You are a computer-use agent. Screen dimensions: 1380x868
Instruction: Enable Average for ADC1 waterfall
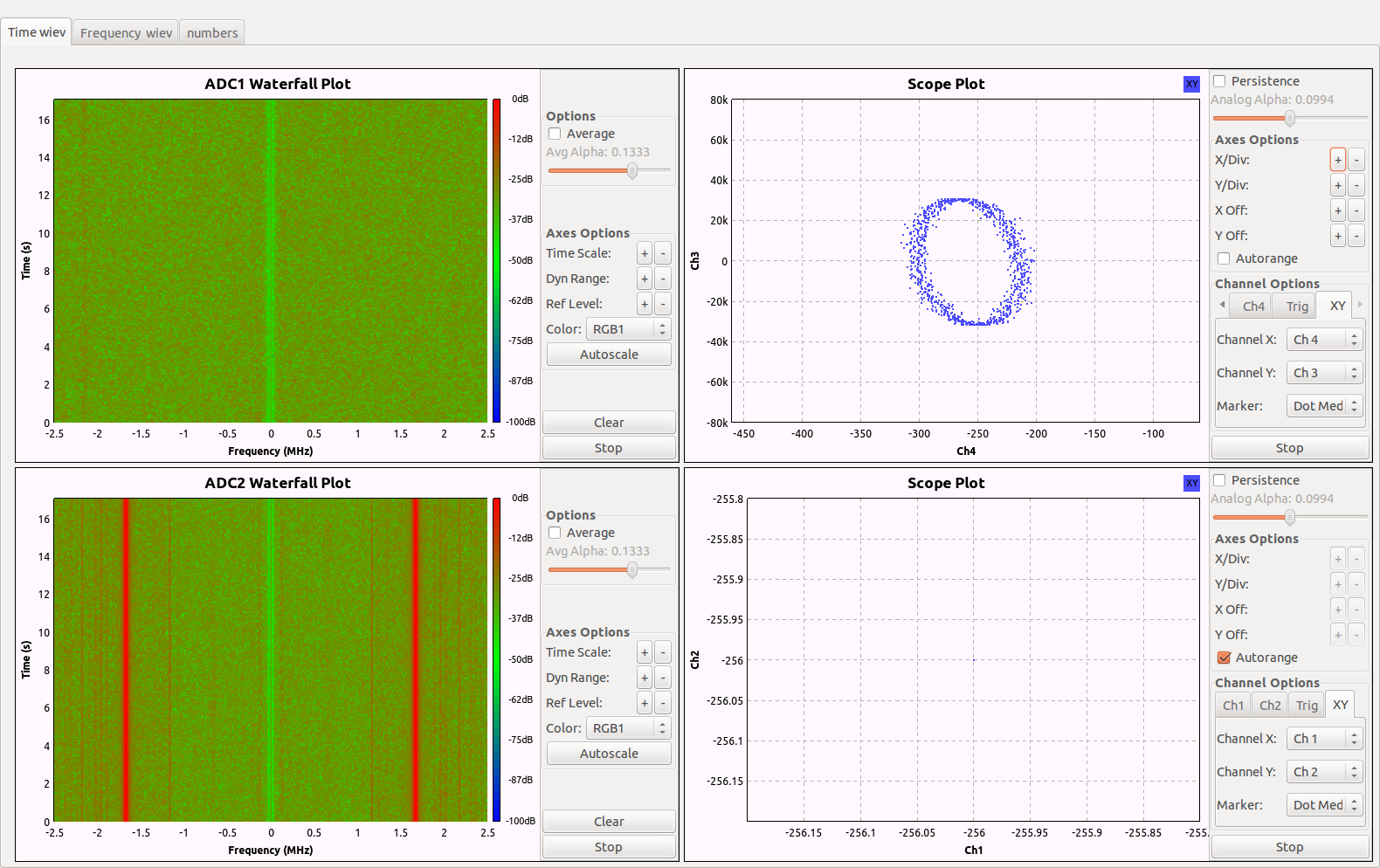pos(555,134)
